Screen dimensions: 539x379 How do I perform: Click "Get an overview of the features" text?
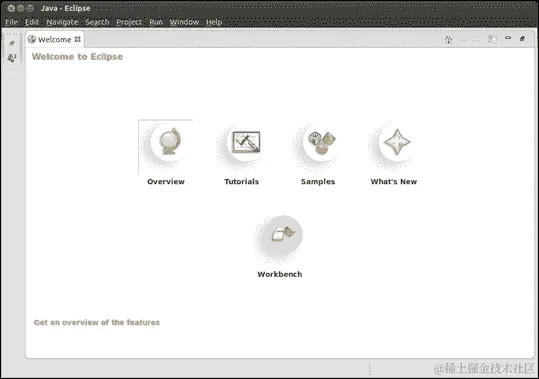(97, 322)
